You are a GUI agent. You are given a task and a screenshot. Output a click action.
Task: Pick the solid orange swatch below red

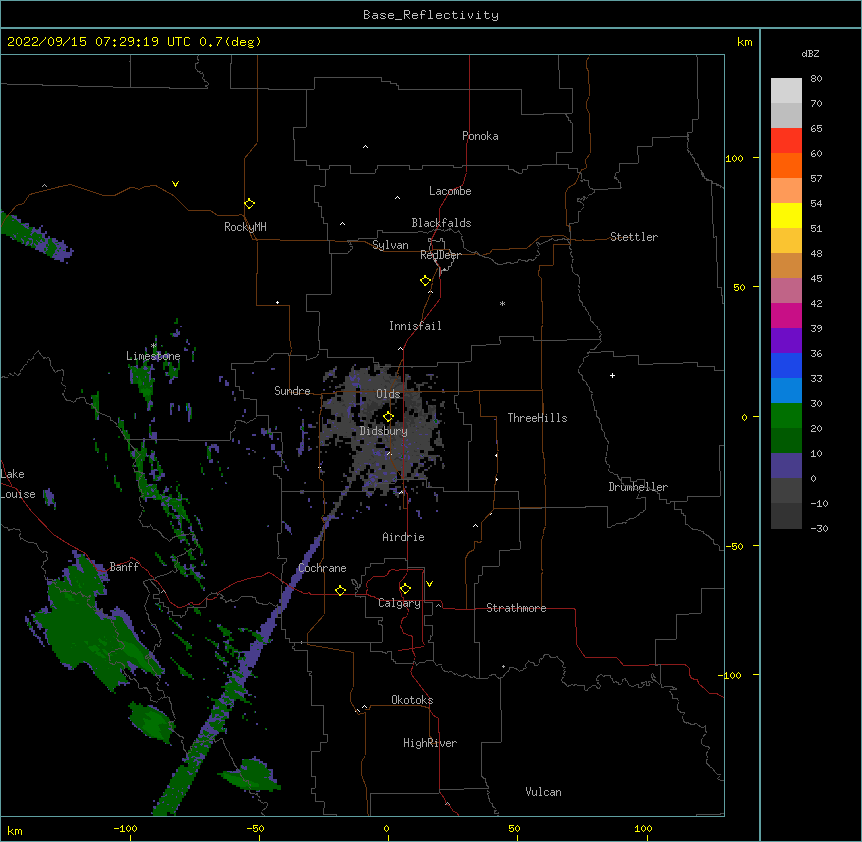(786, 165)
